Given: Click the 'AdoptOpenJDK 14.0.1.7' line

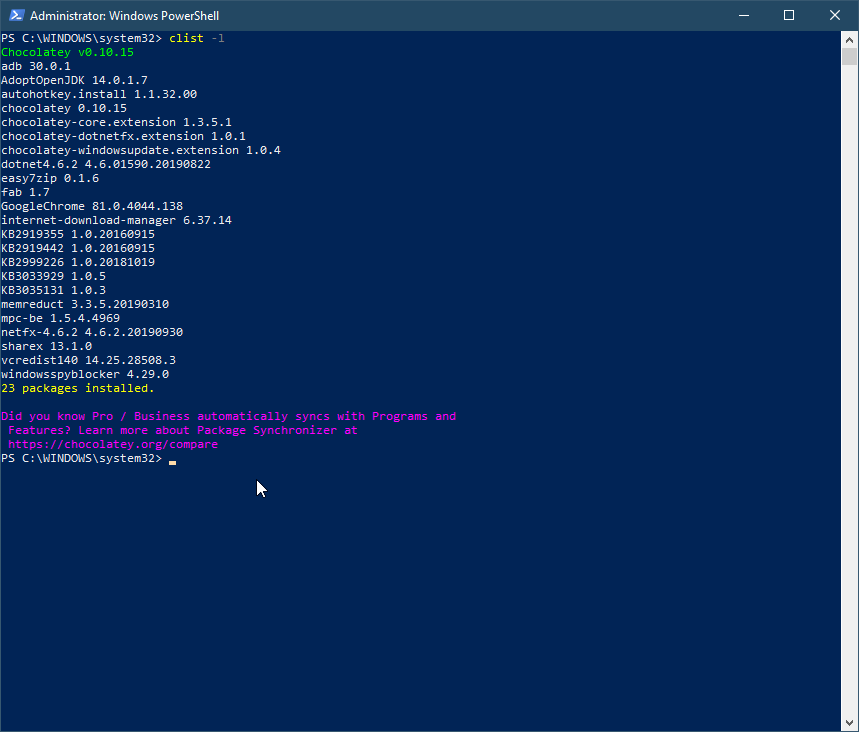Looking at the screenshot, I should click(74, 80).
